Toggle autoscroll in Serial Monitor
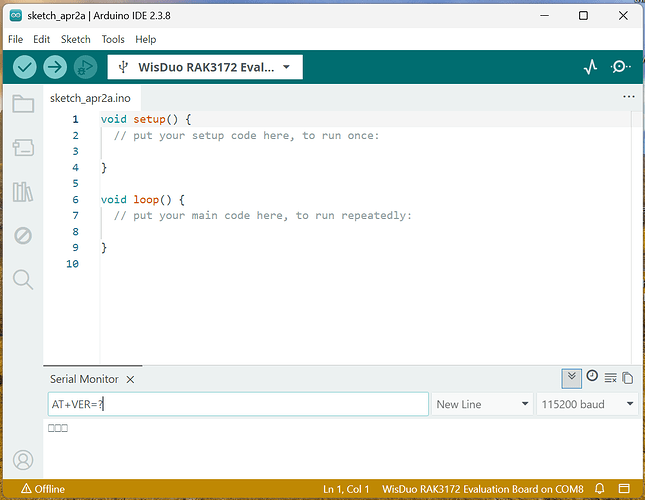645x500 pixels. (x=572, y=377)
